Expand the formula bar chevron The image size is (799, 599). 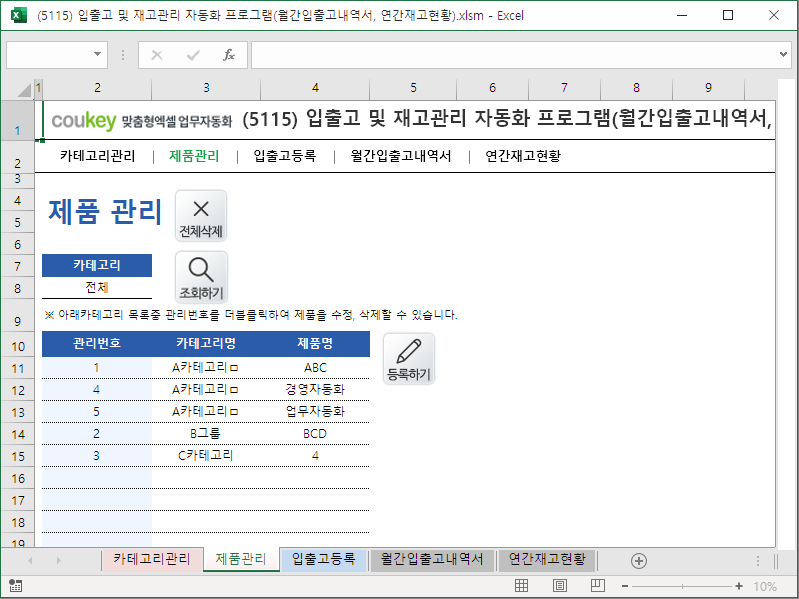(x=783, y=55)
